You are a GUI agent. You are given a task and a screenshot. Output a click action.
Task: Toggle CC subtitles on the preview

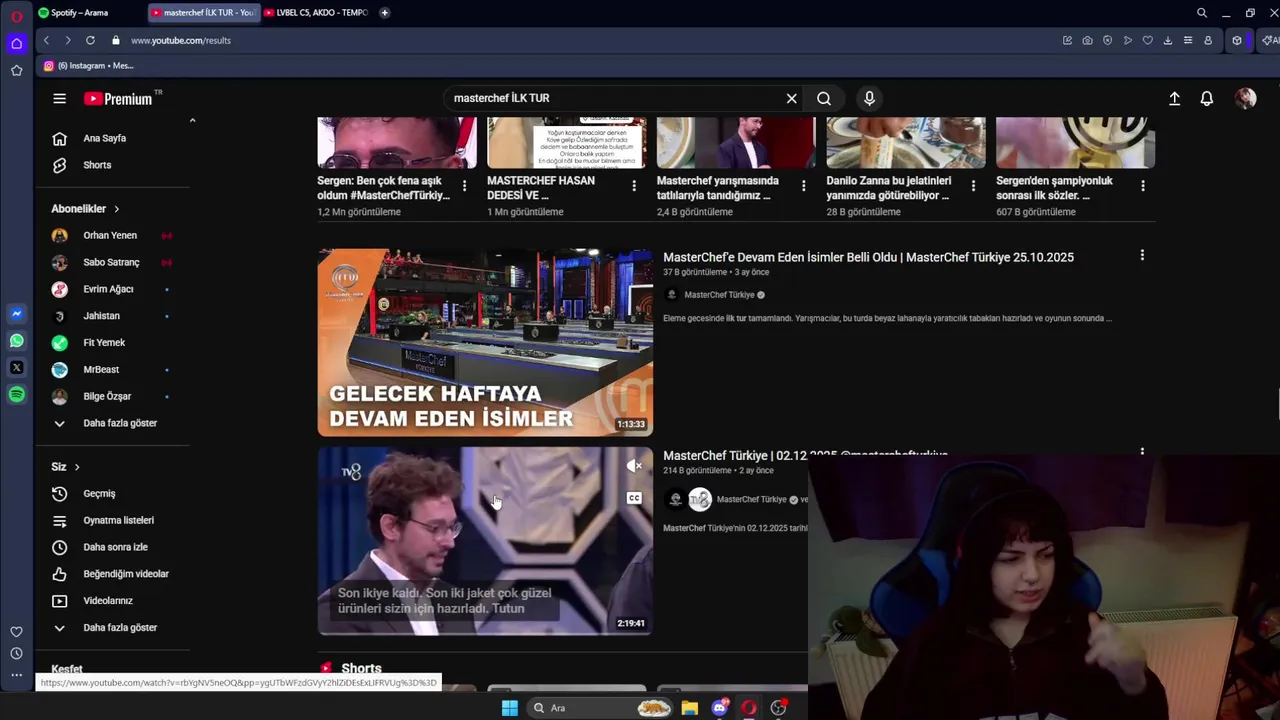(x=634, y=498)
